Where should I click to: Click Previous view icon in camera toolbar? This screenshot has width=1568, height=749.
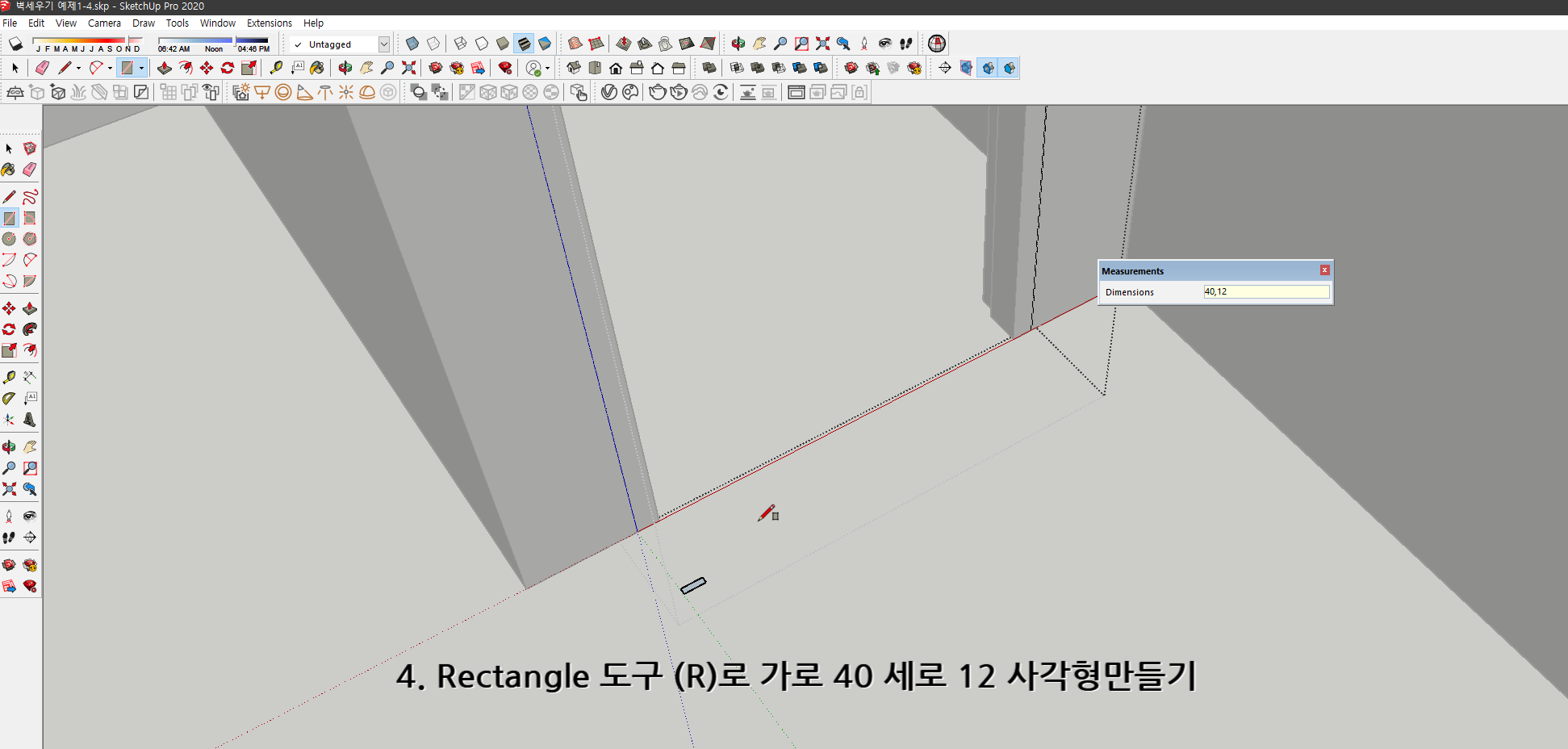click(843, 44)
